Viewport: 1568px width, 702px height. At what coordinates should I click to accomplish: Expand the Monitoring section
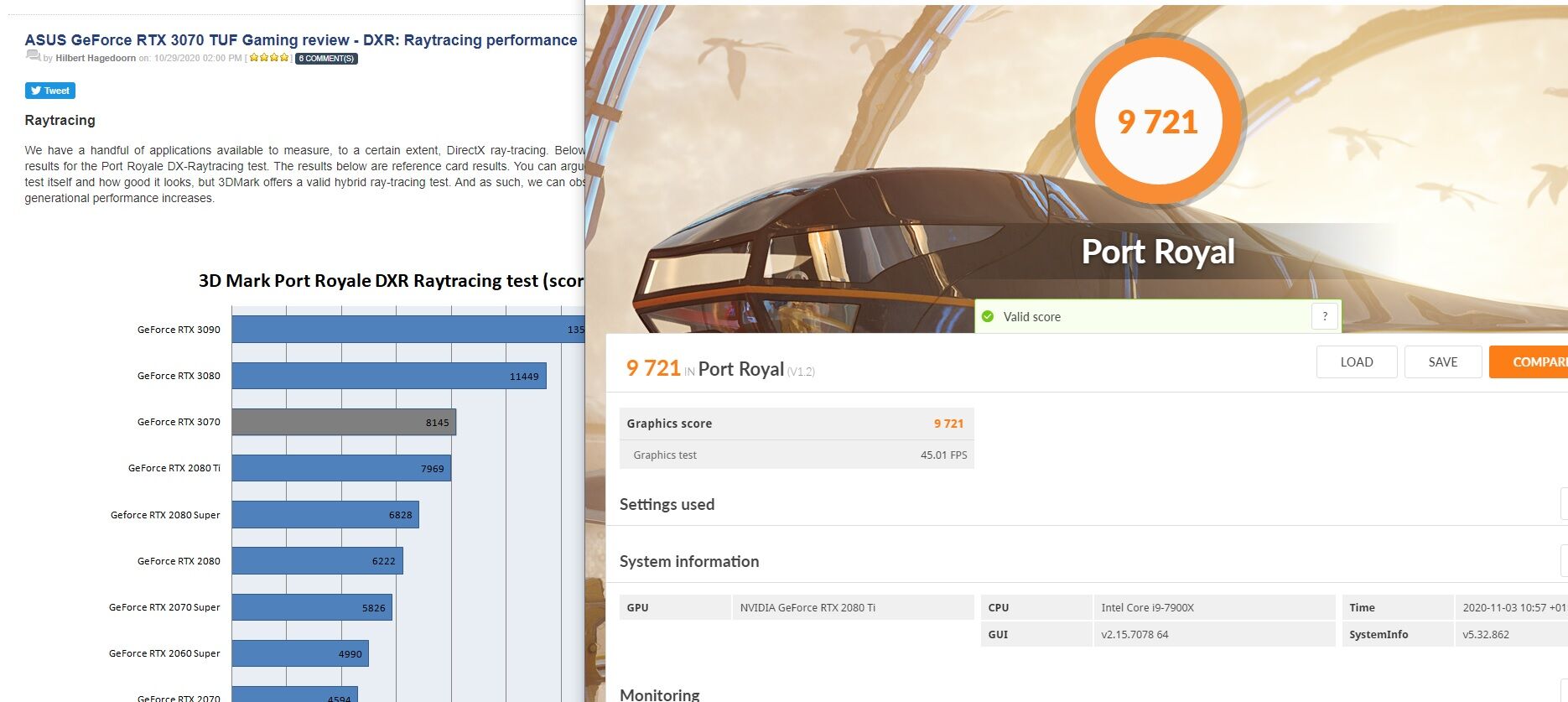tap(1564, 693)
